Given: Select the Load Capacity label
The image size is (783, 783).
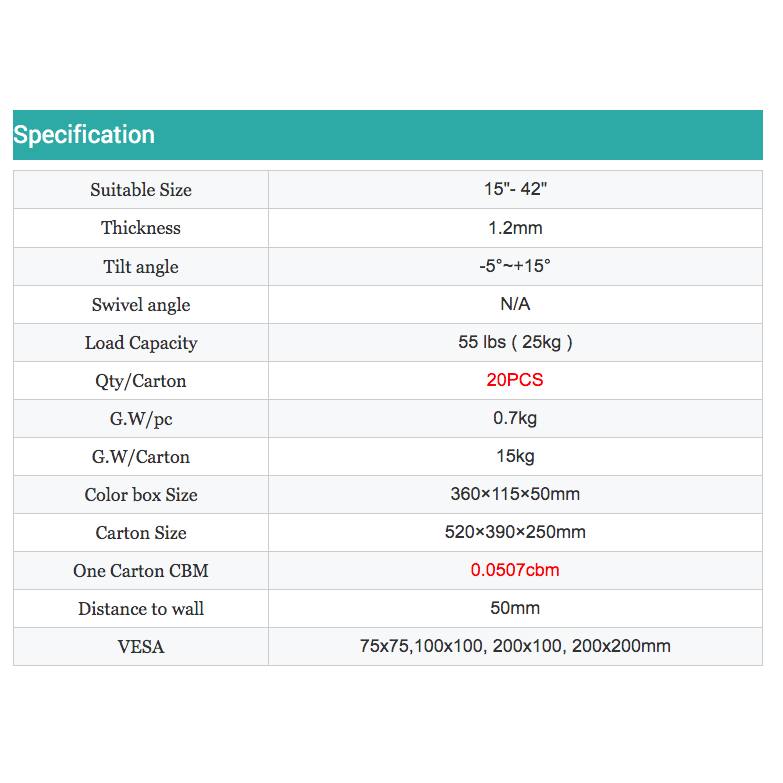Looking at the screenshot, I should point(141,343).
